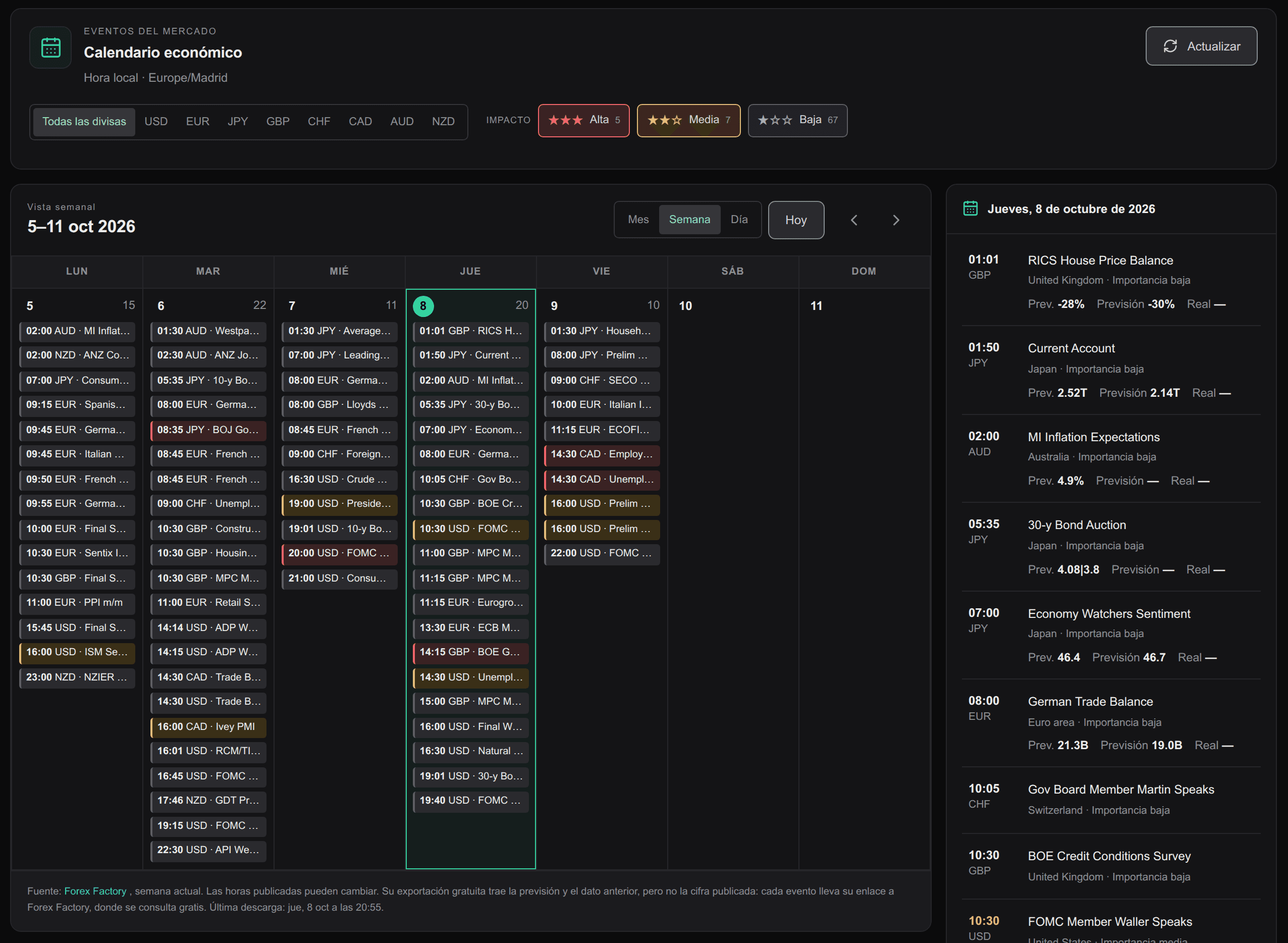Go to next week with right chevron
The width and height of the screenshot is (1288, 943).
click(x=896, y=220)
